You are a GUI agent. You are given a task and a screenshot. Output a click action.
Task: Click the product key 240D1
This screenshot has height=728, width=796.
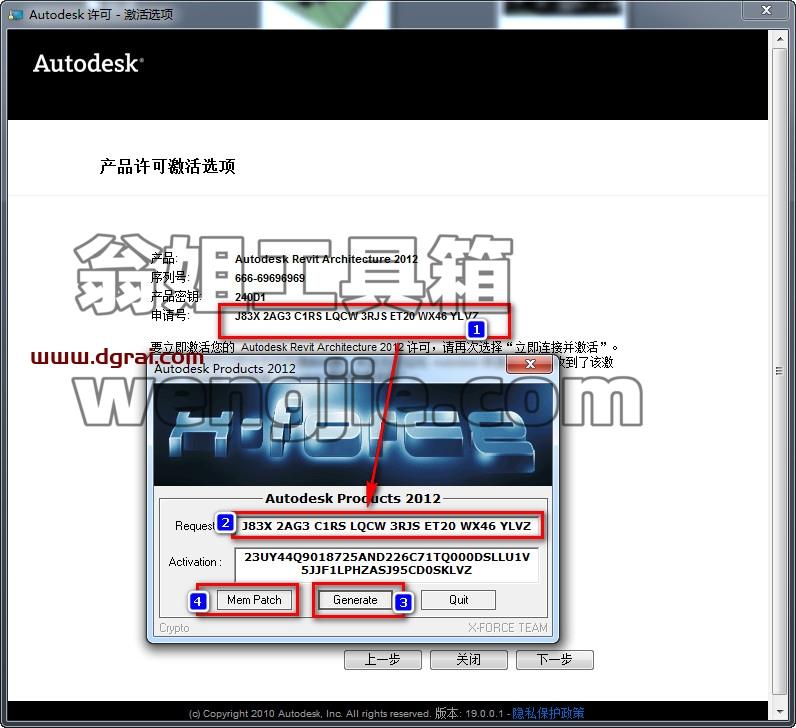pos(250,297)
